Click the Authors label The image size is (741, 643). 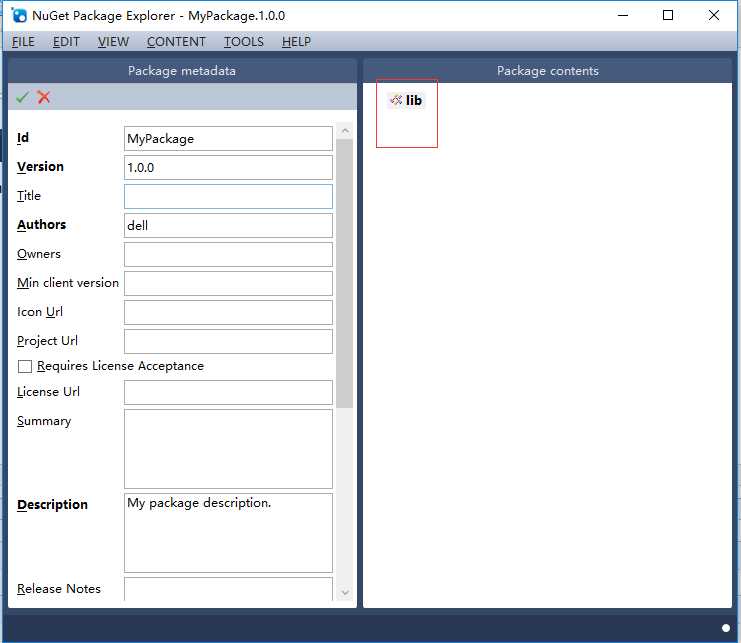(42, 225)
